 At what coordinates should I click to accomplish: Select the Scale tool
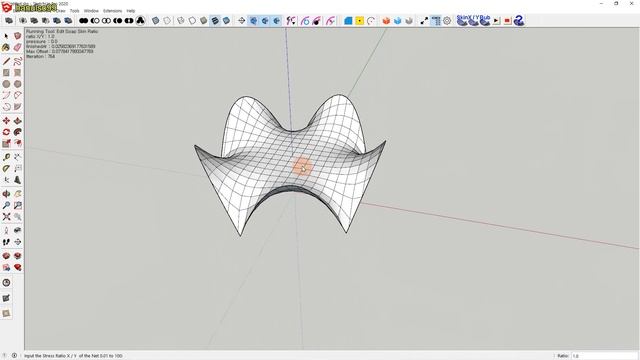coord(6,143)
